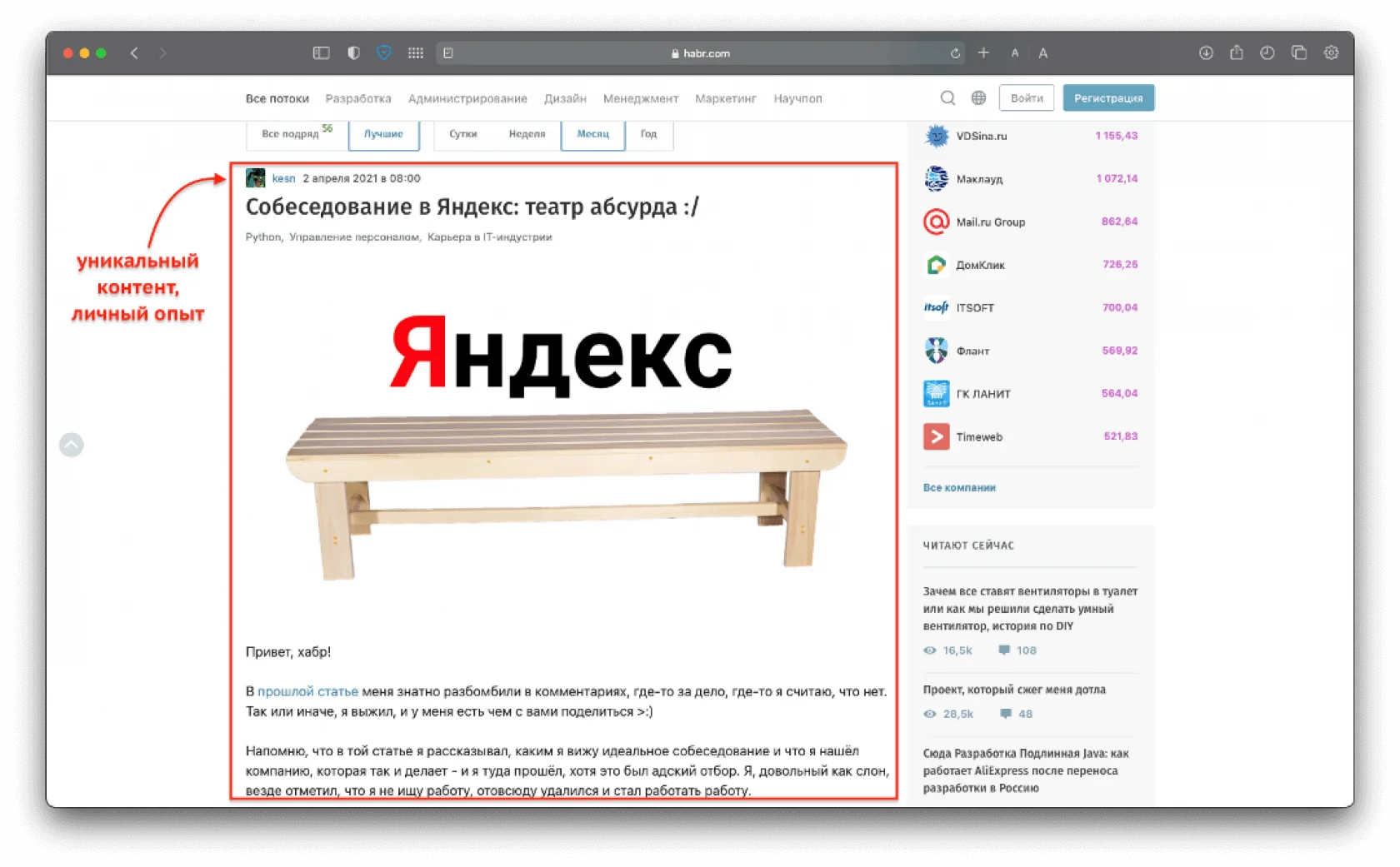Open the blue shield extension icon
Screen dimensions: 1400x867
384,53
